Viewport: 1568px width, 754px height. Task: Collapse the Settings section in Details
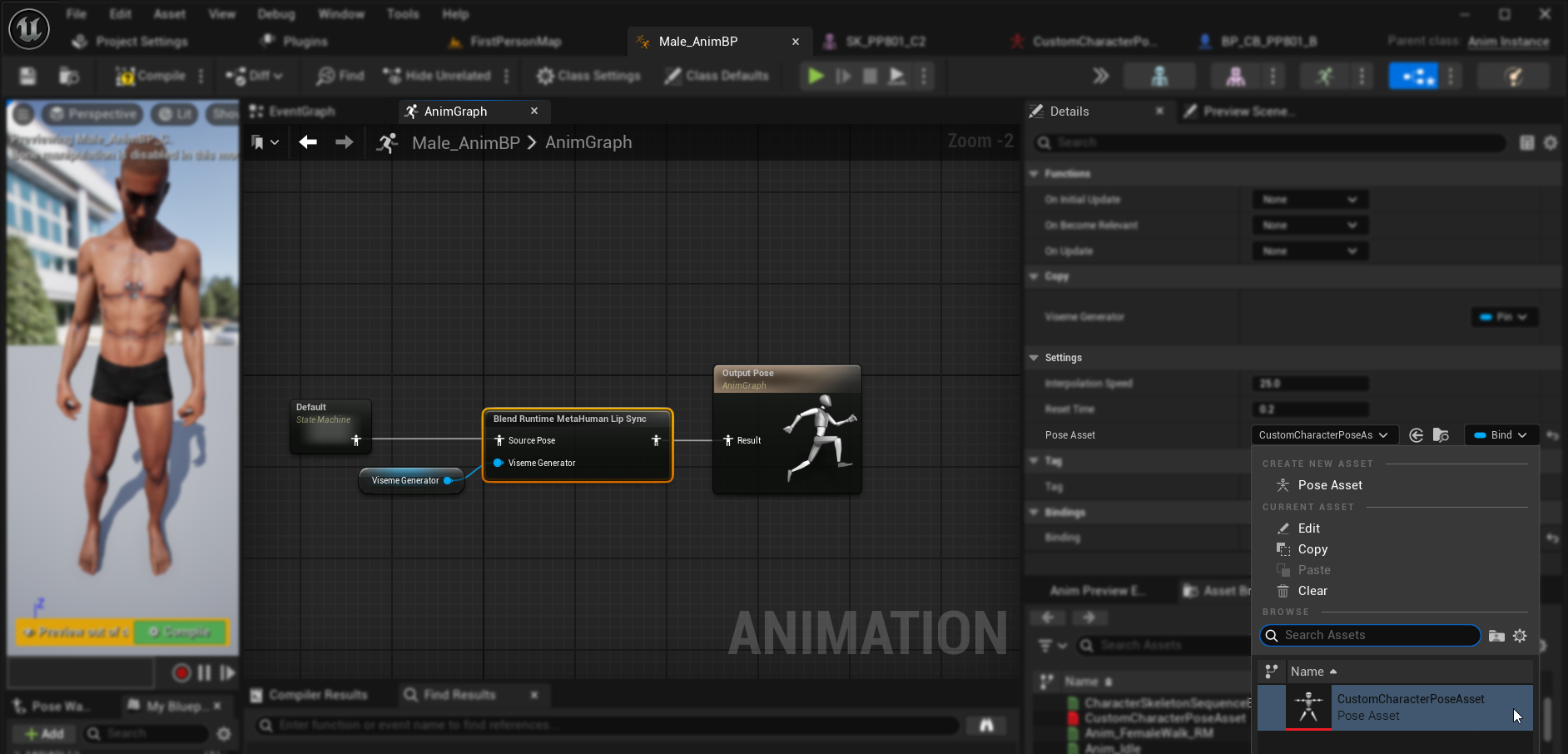[1035, 357]
